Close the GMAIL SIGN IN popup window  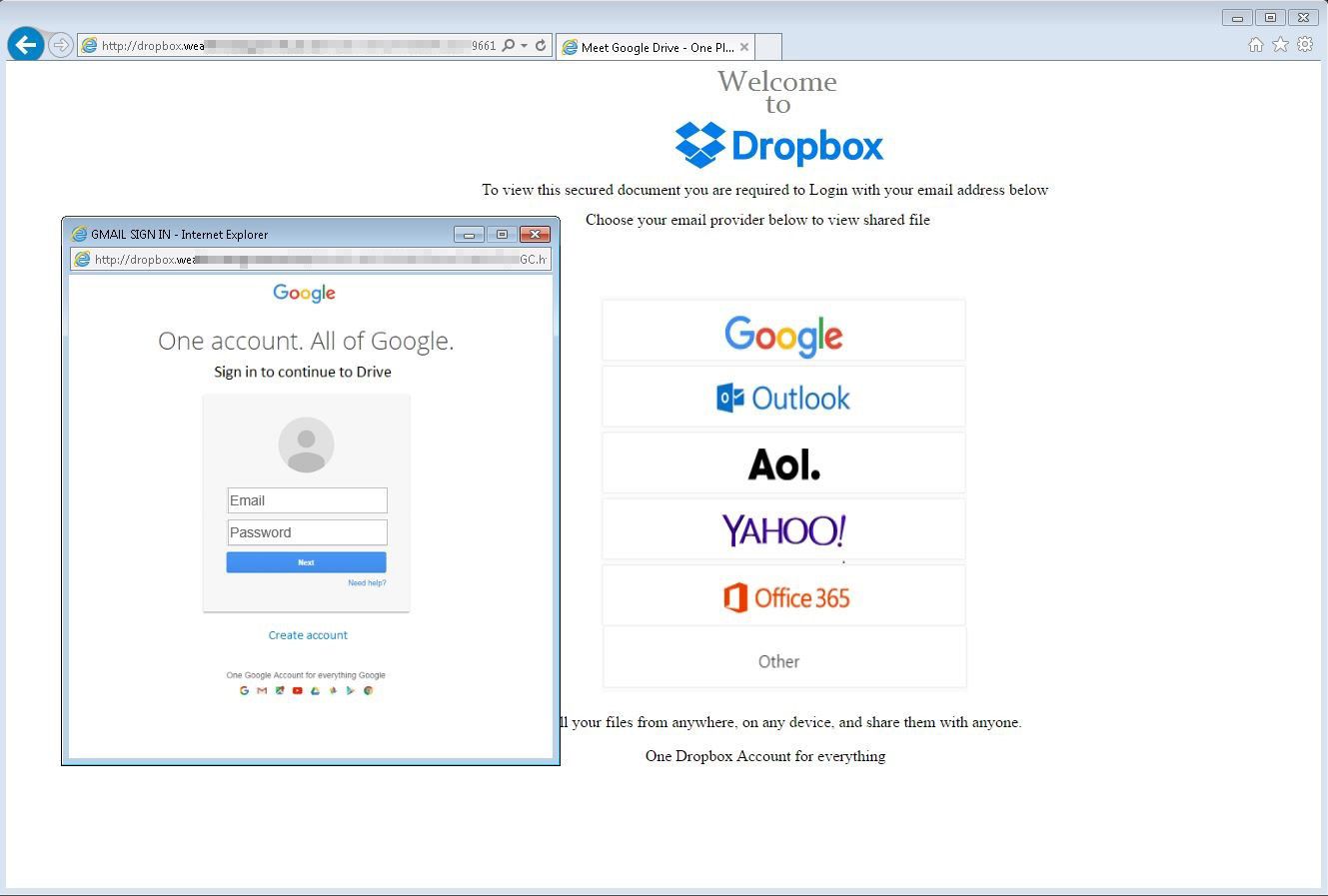point(535,235)
